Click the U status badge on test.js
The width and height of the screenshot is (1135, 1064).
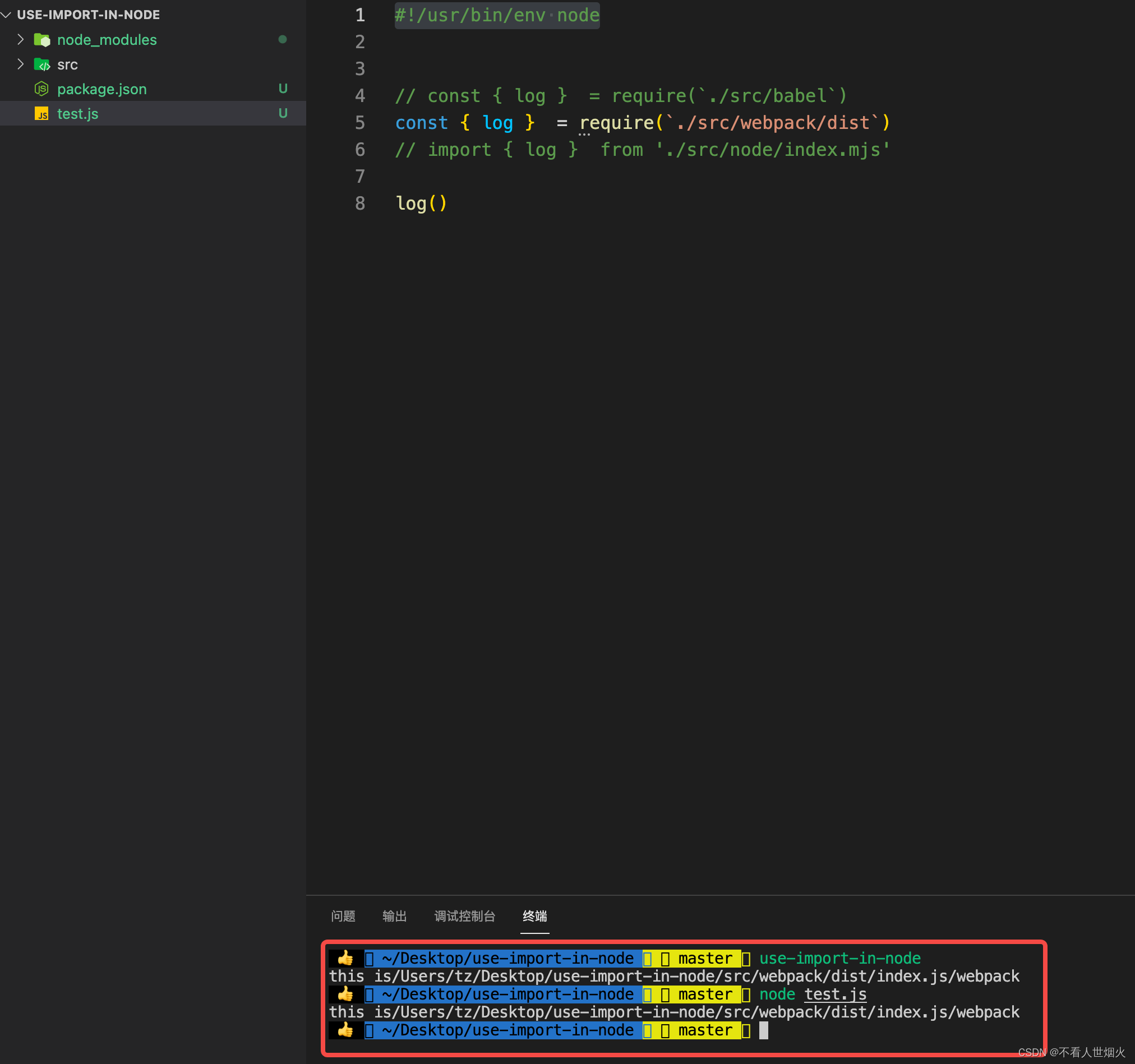[x=283, y=113]
